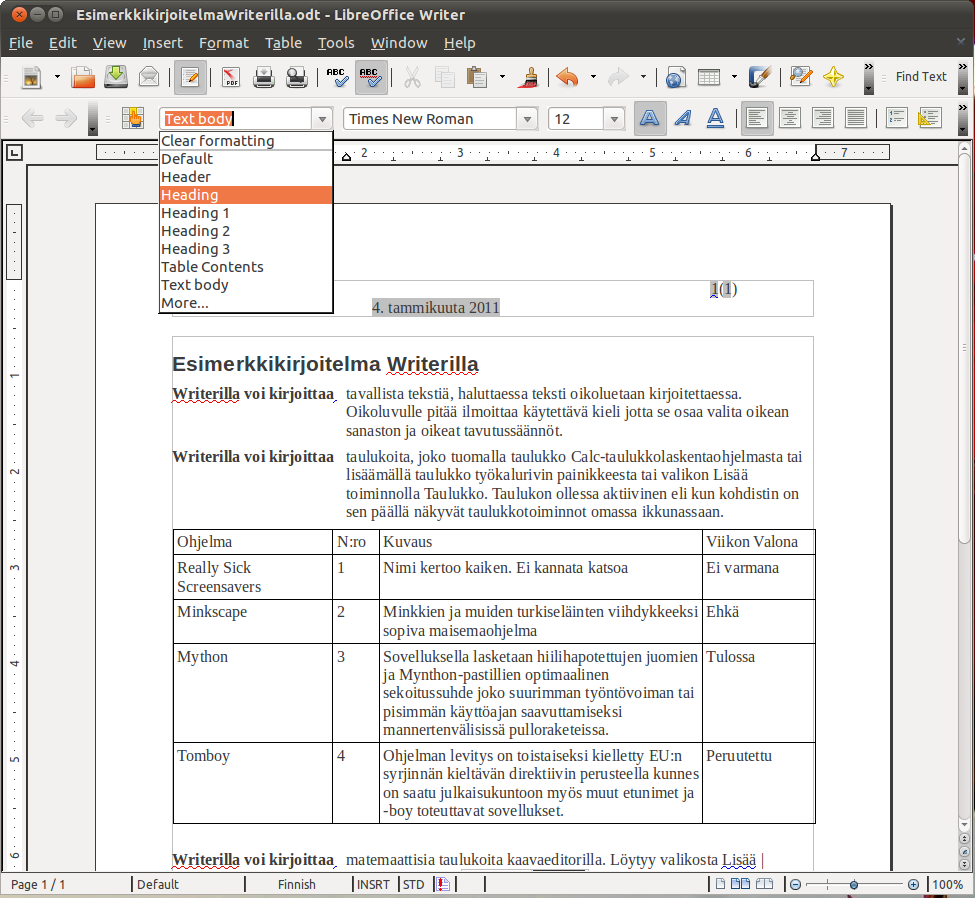975x898 pixels.
Task: Open the Redo history dropdown arrow
Action: 643,77
